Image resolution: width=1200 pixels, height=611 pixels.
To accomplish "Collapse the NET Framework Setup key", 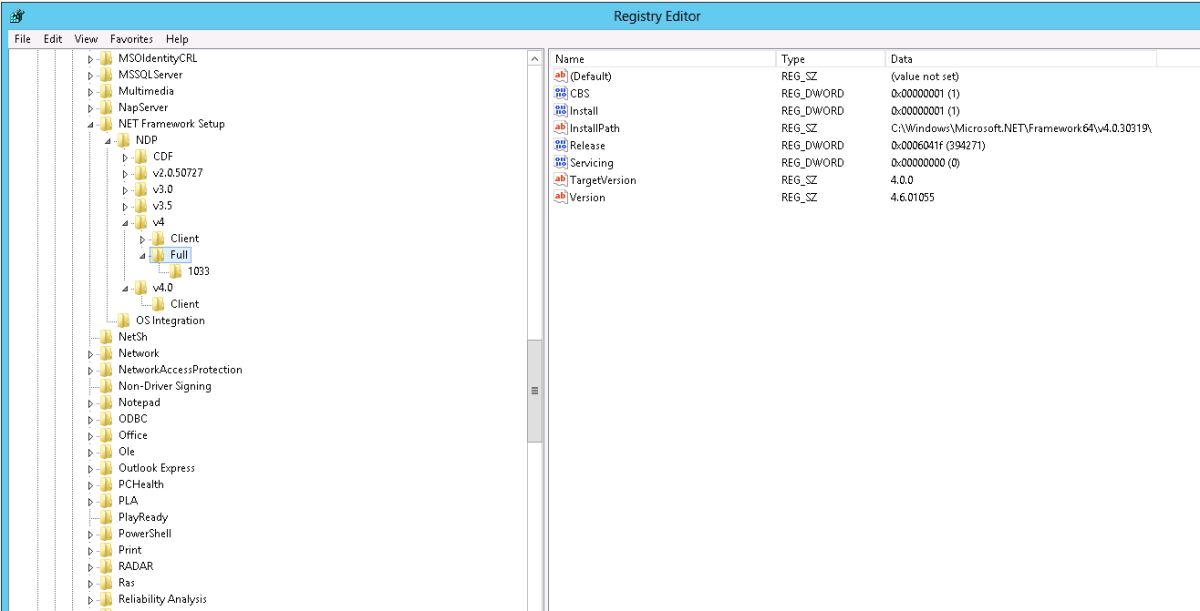I will (91, 125).
